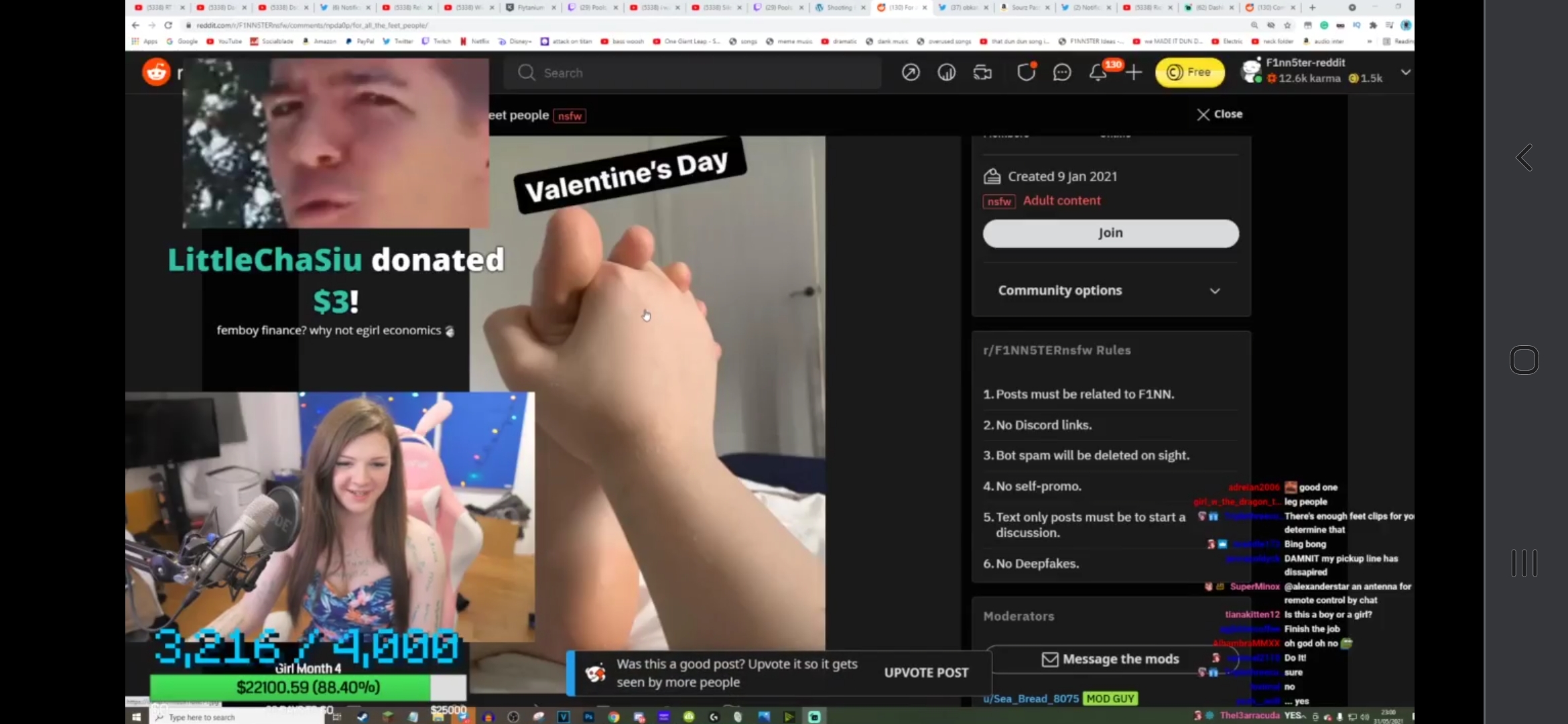
Task: Click the zoom magnifier icon in address bar
Action: click(x=1254, y=25)
